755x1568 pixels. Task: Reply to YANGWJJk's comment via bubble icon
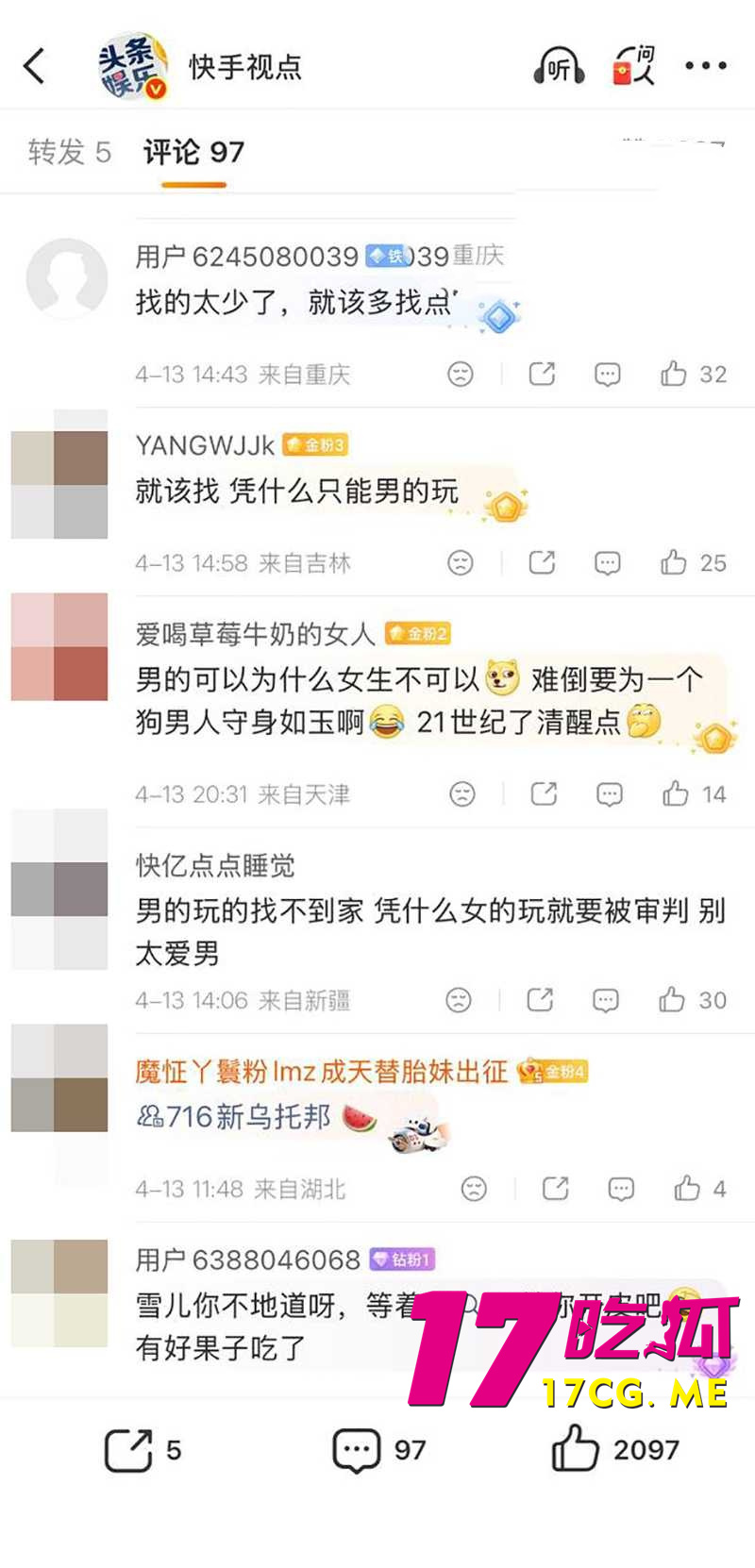point(608,563)
